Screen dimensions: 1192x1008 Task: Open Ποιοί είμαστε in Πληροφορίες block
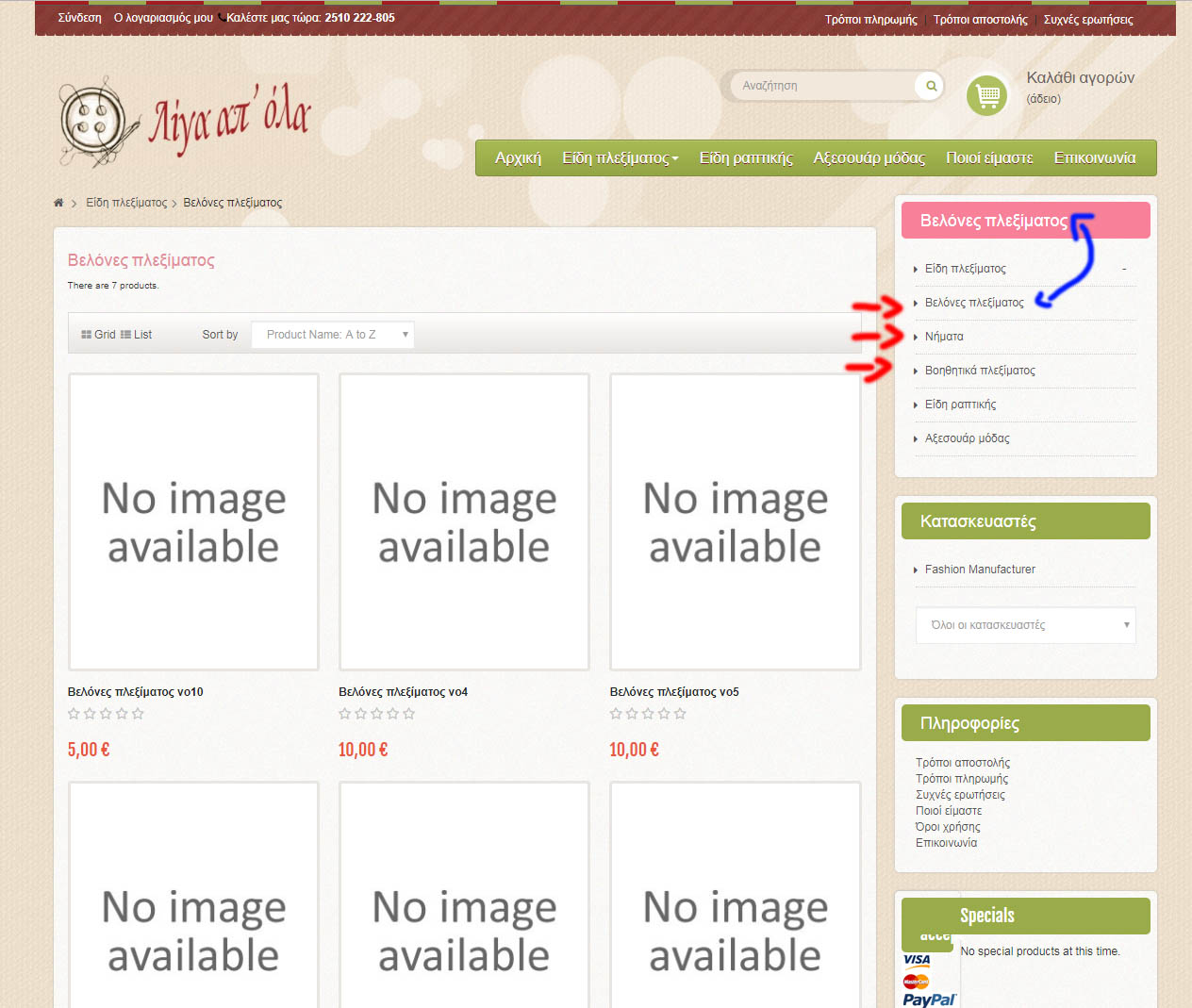tap(949, 811)
